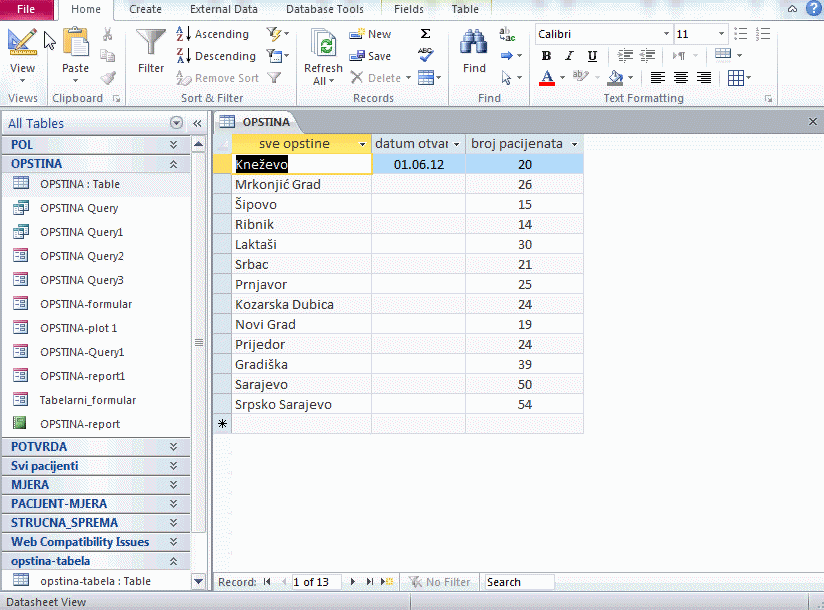Open the font color dropdown arrow
This screenshot has height=610, width=824.
(x=562, y=78)
